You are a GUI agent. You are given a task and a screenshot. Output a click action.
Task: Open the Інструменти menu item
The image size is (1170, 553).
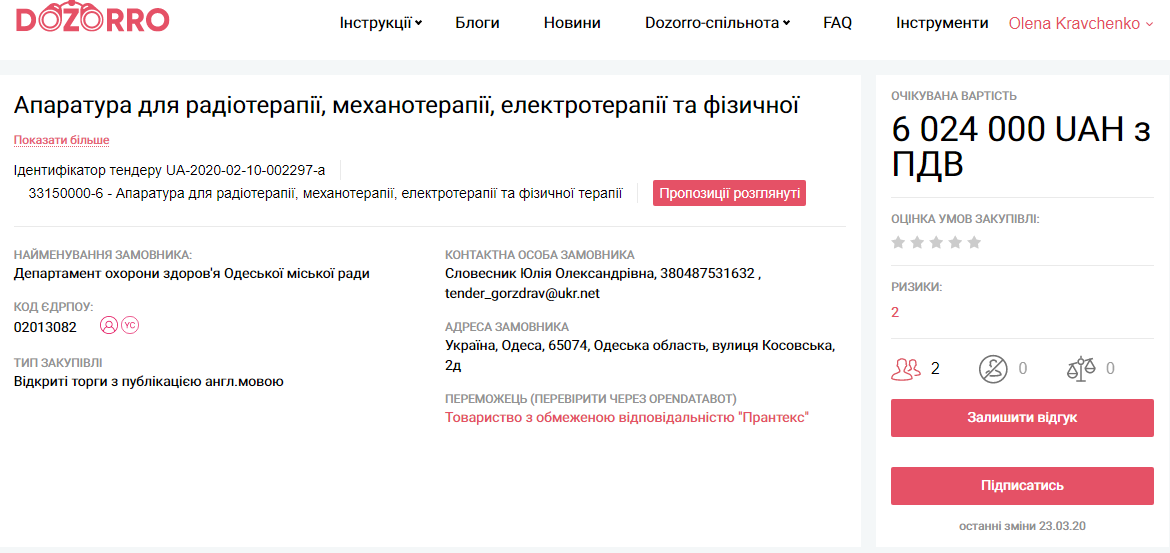tap(942, 23)
